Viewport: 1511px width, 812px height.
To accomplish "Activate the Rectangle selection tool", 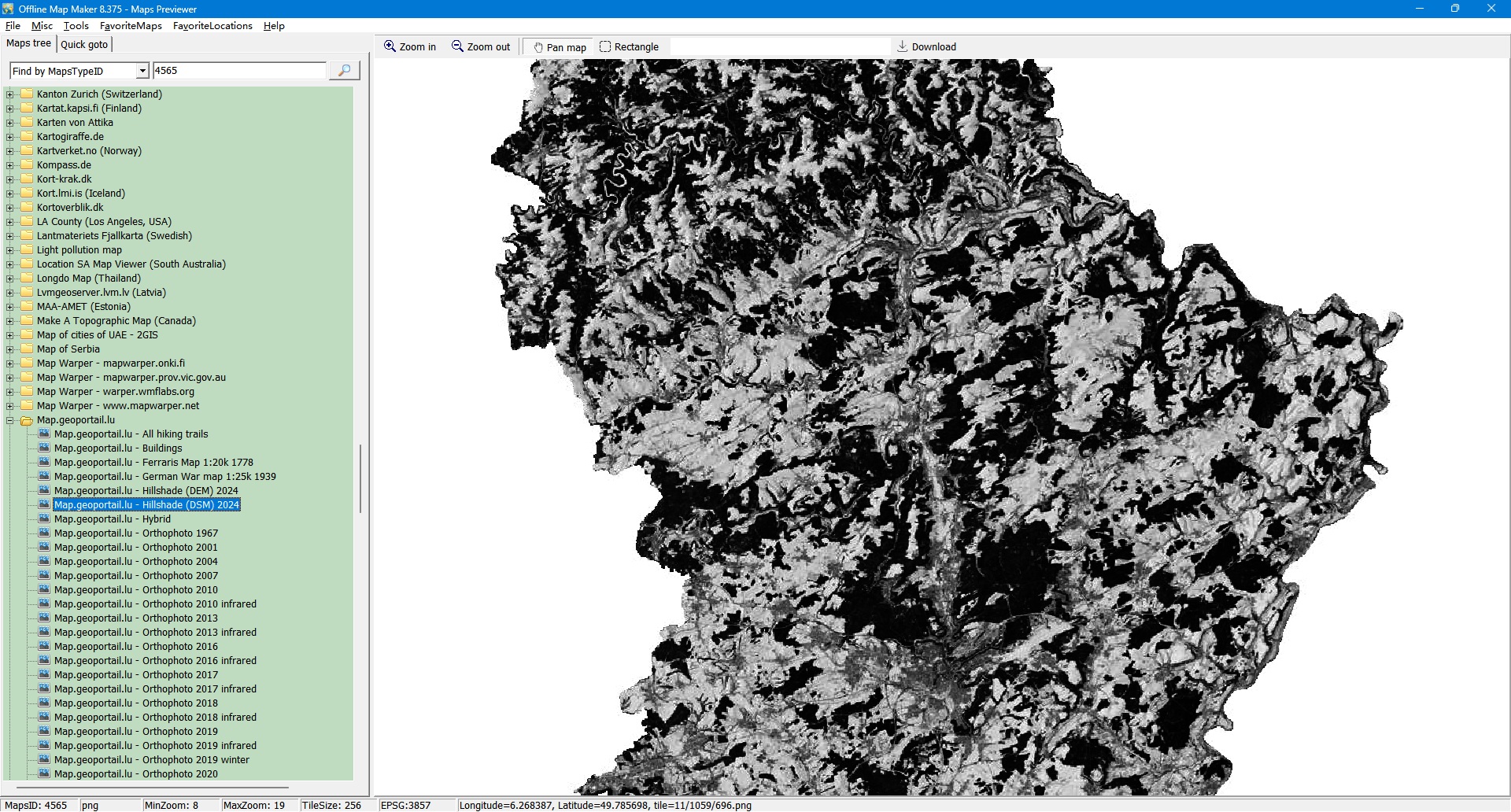I will click(x=605, y=46).
